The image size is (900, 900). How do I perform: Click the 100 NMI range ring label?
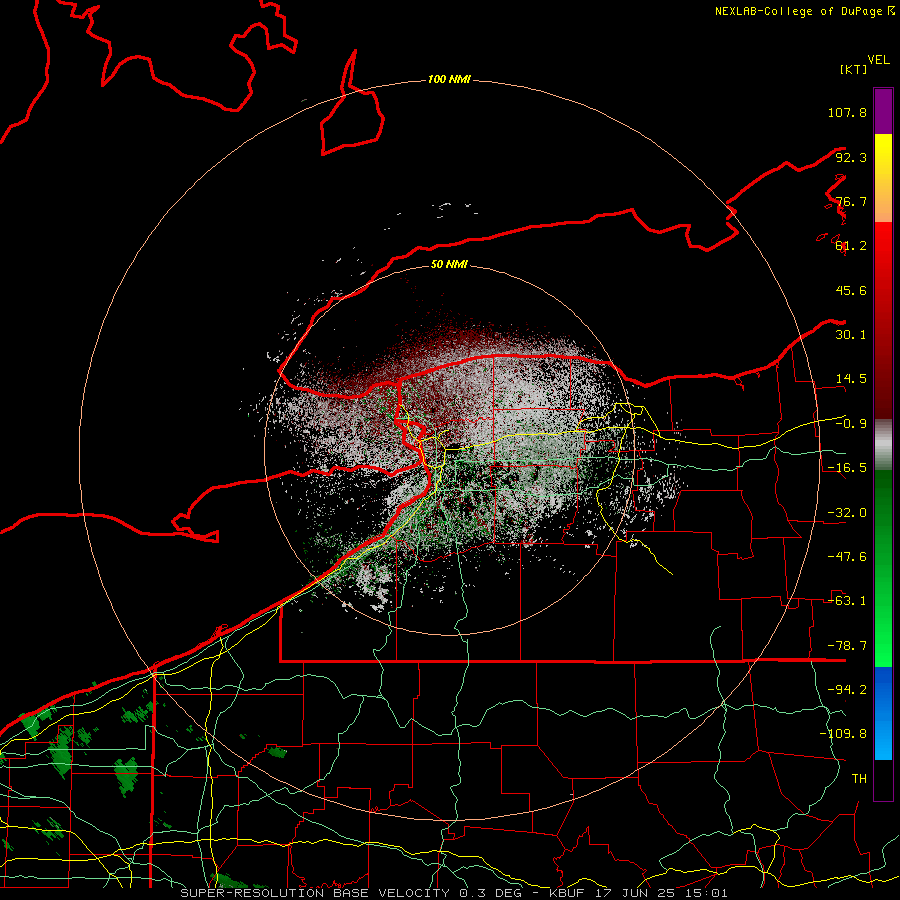point(449,79)
